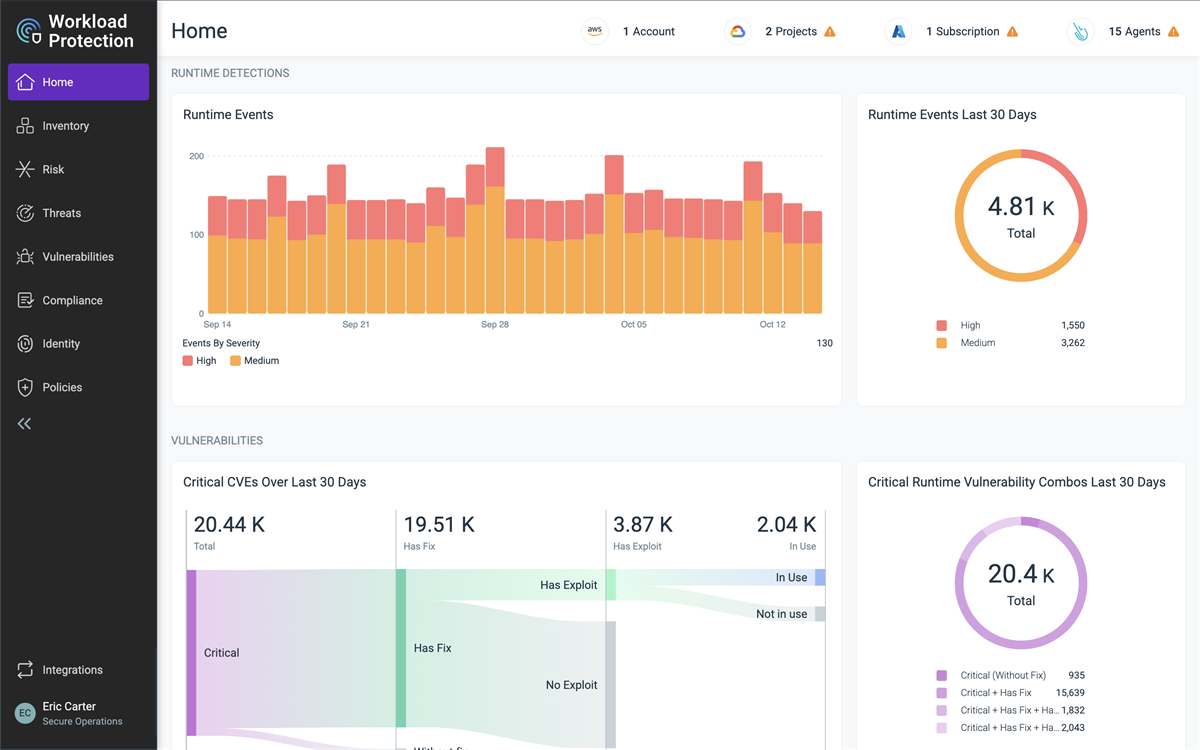Click the 2 Projects warning indicator
This screenshot has height=750, width=1200.
point(830,32)
